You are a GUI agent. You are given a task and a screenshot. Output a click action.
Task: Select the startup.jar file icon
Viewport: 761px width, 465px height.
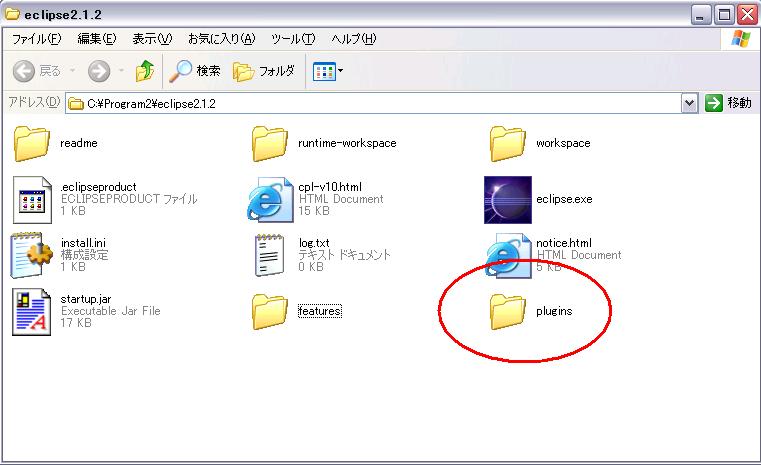click(32, 312)
